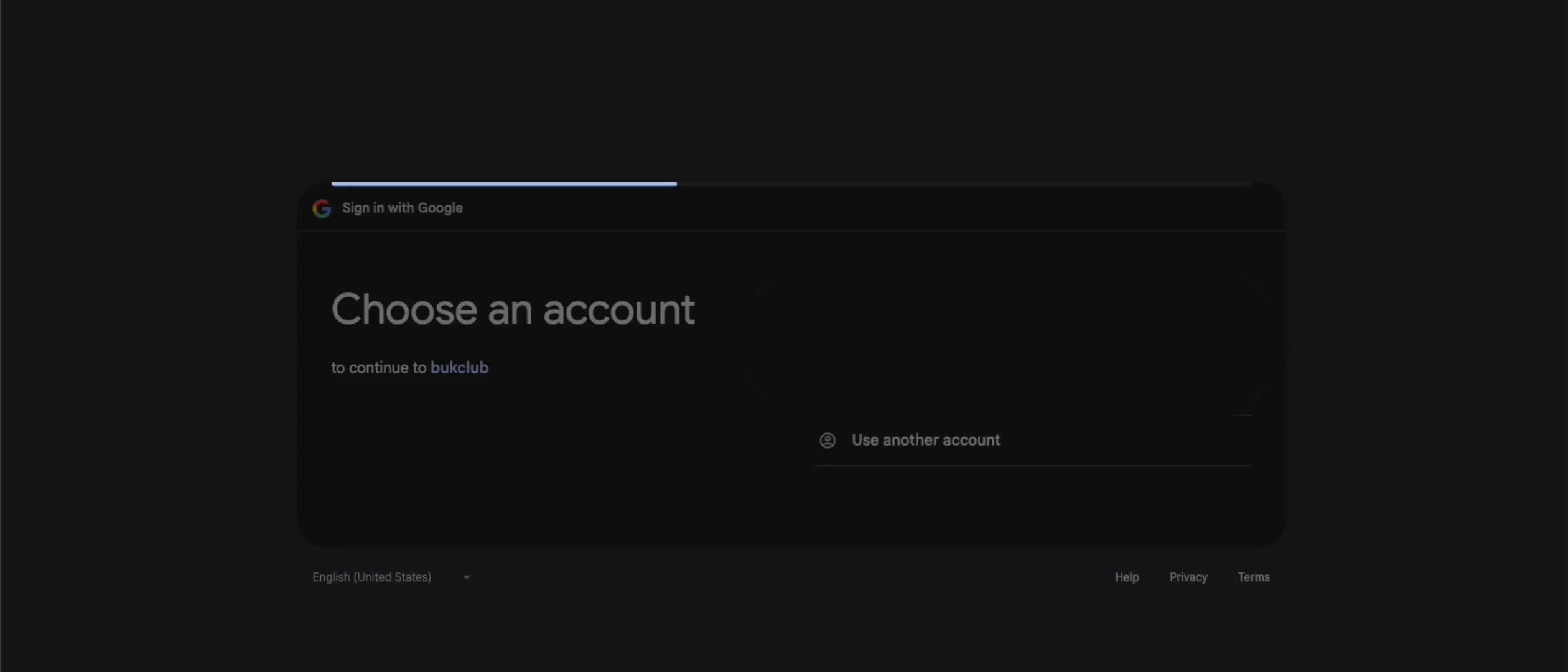Open the English (United States) language menu
The width and height of the screenshot is (1568, 672).
(x=372, y=577)
